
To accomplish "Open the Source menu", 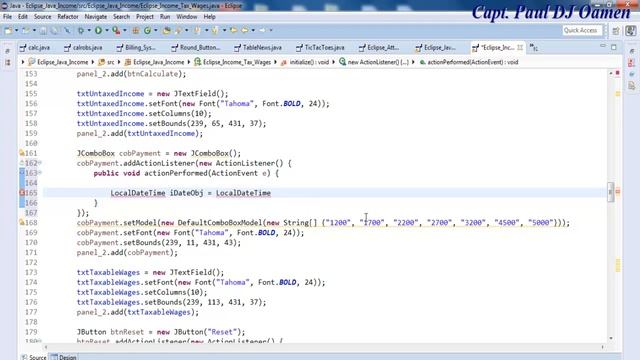I will (x=42, y=17).
